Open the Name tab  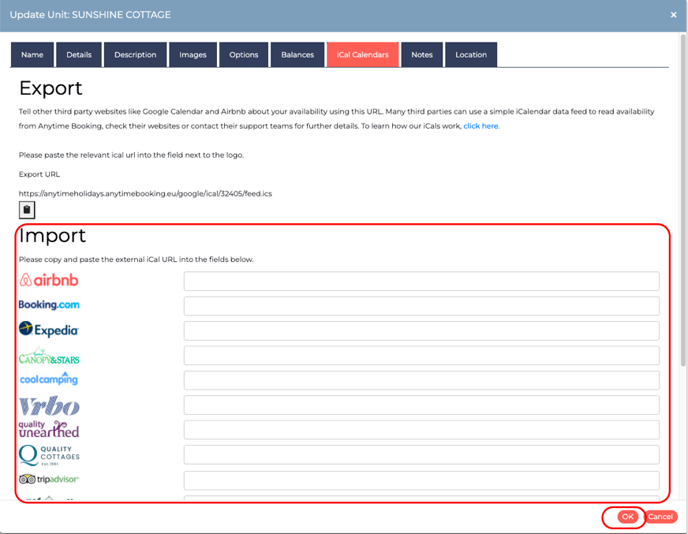(x=32, y=55)
